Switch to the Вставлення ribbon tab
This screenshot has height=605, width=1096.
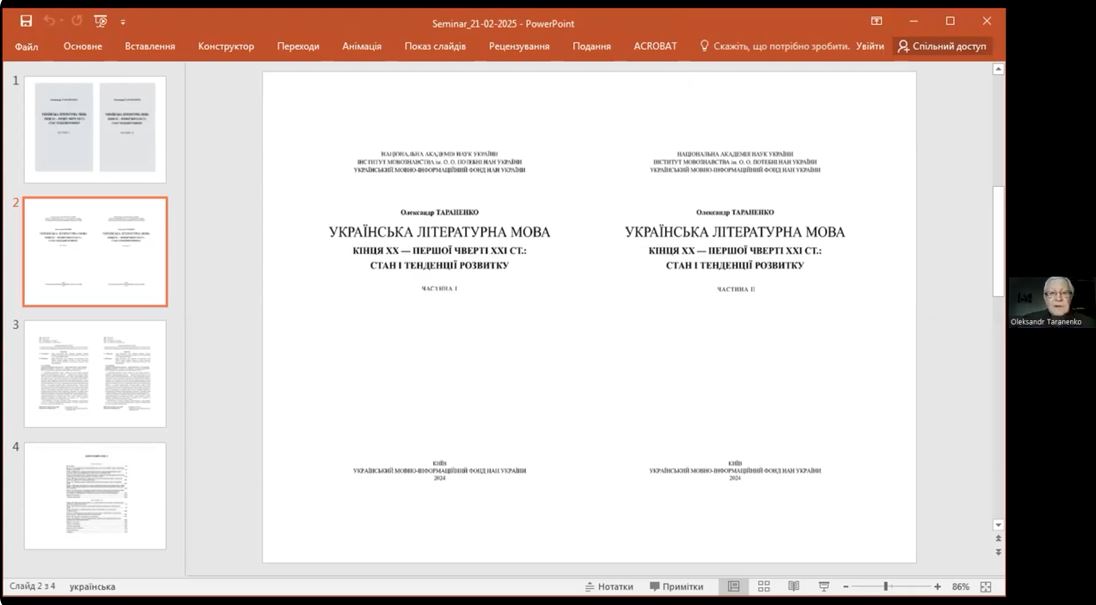(x=150, y=46)
